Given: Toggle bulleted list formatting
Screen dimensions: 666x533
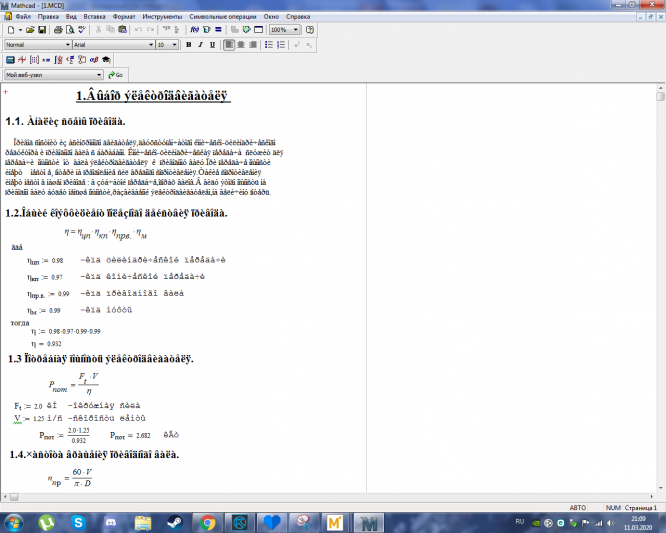Looking at the screenshot, I should [269, 45].
